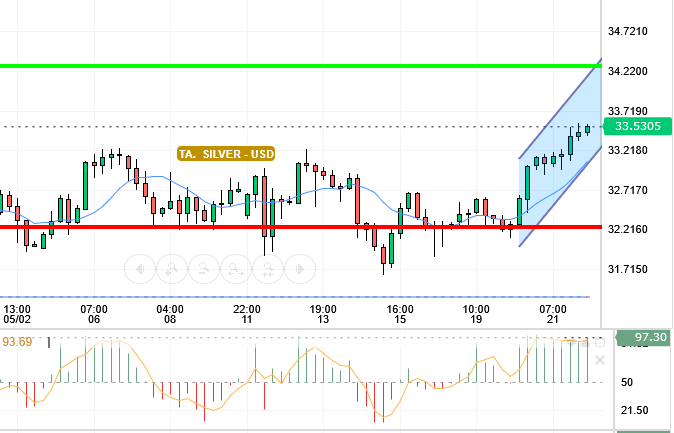Click the 32.2160 price axis label
674x433 pixels.
[627, 229]
